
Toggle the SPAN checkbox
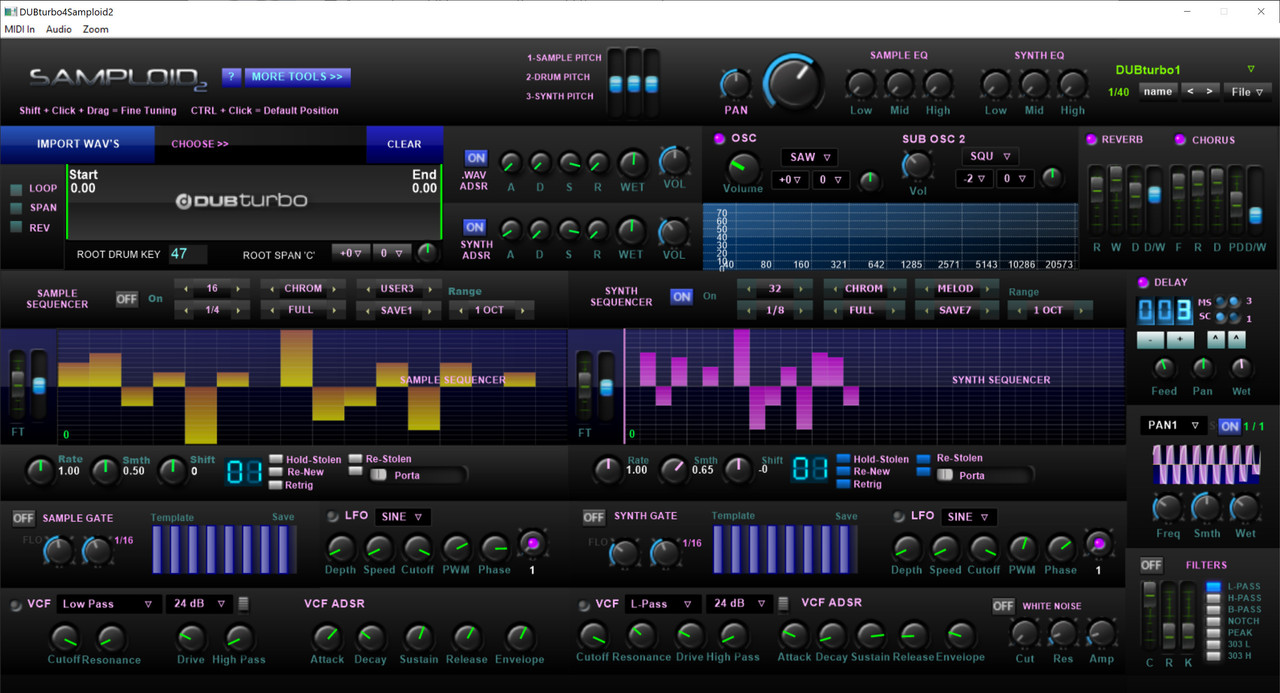(x=17, y=208)
